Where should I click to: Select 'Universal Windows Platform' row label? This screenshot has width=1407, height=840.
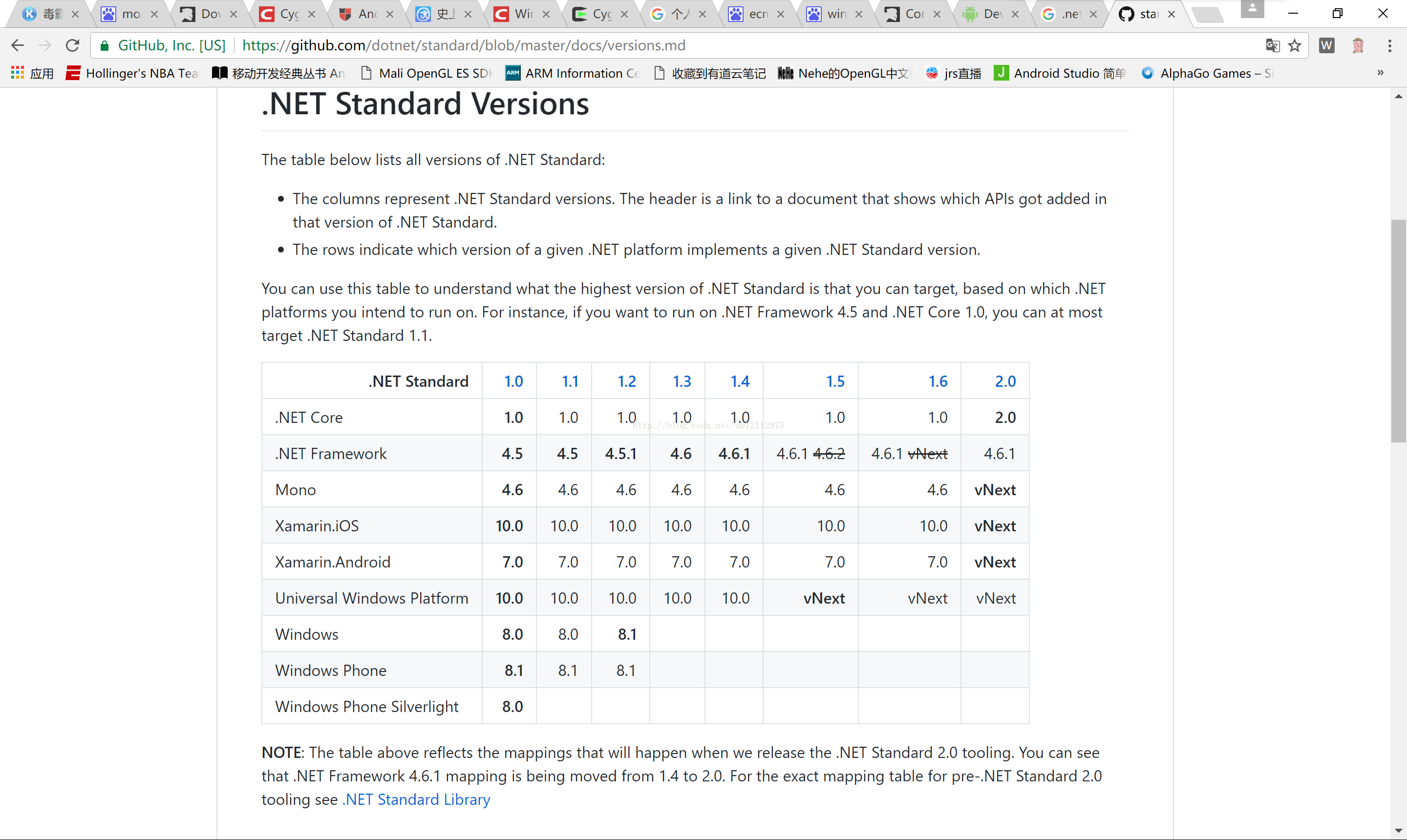coord(371,598)
